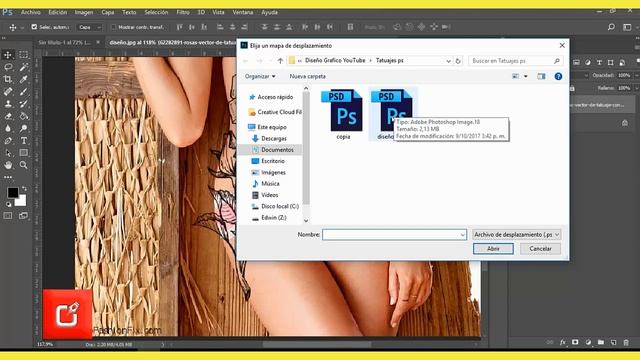Add a layer mask
Viewport: 640px width, 360px height.
575,342
